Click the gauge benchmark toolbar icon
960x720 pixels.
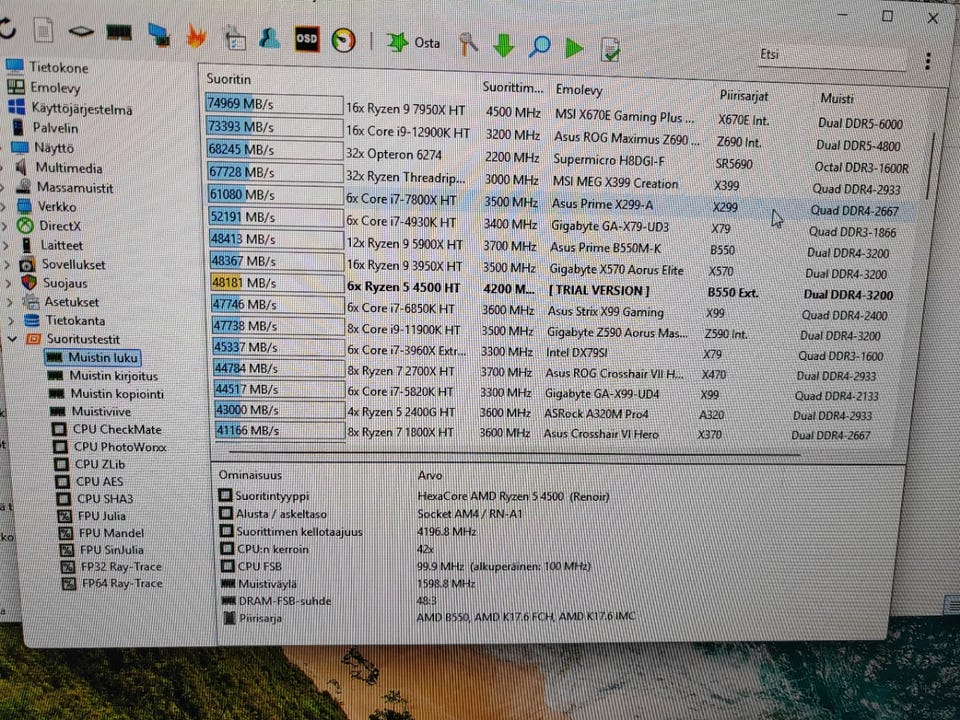click(343, 40)
